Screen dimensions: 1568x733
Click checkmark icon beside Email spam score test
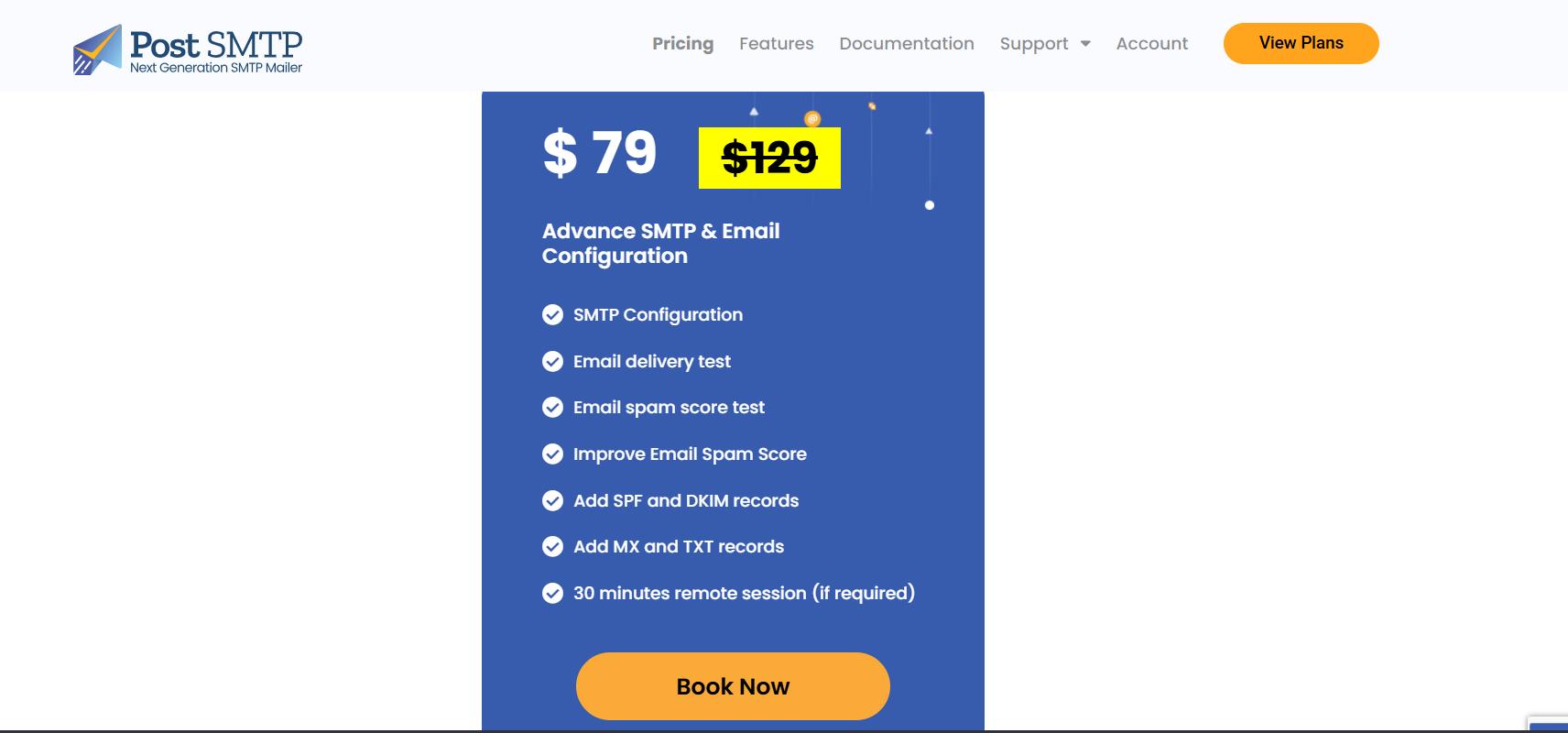[x=552, y=408]
